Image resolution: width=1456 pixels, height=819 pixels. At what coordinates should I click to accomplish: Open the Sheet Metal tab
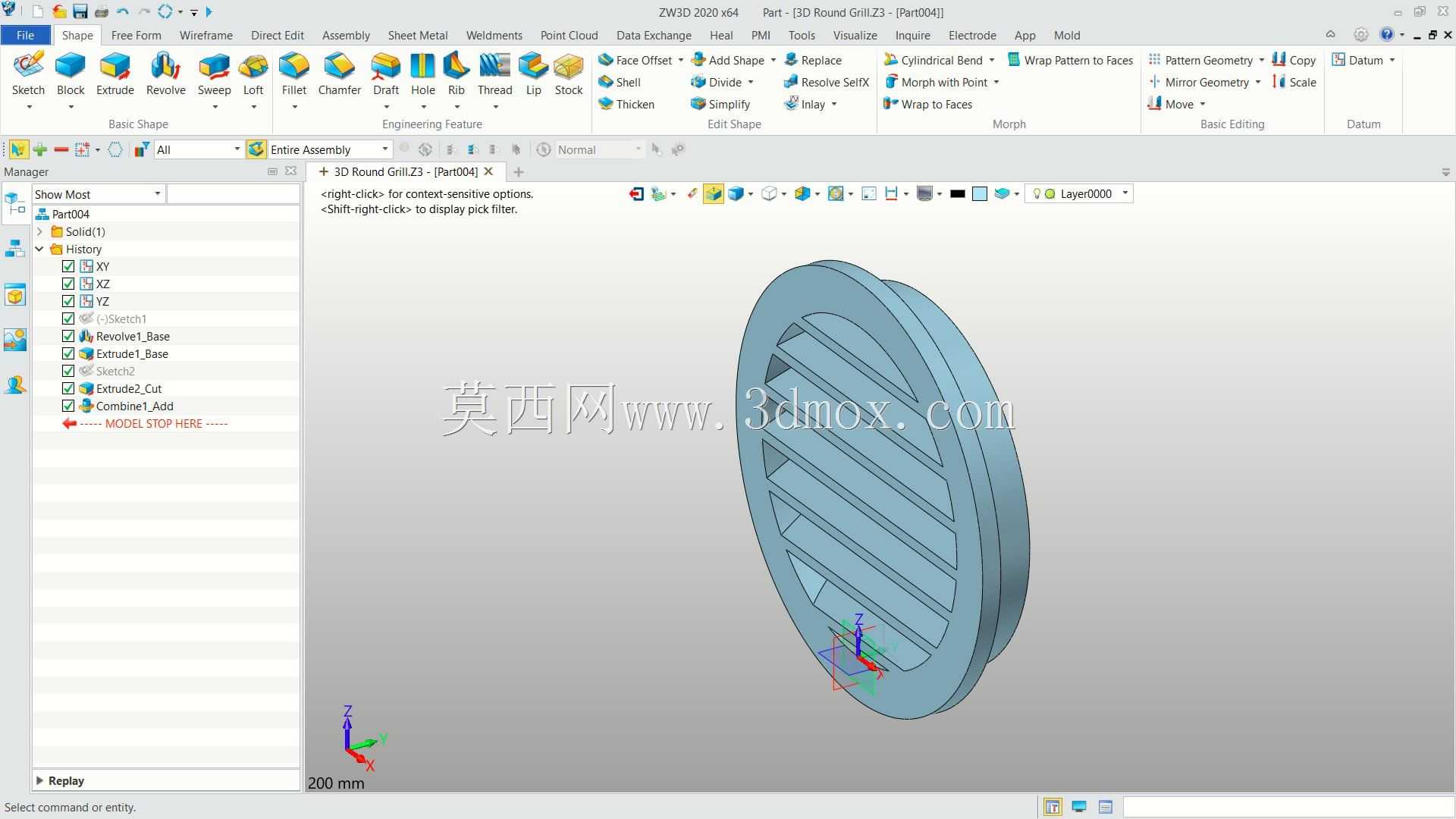pyautogui.click(x=417, y=35)
